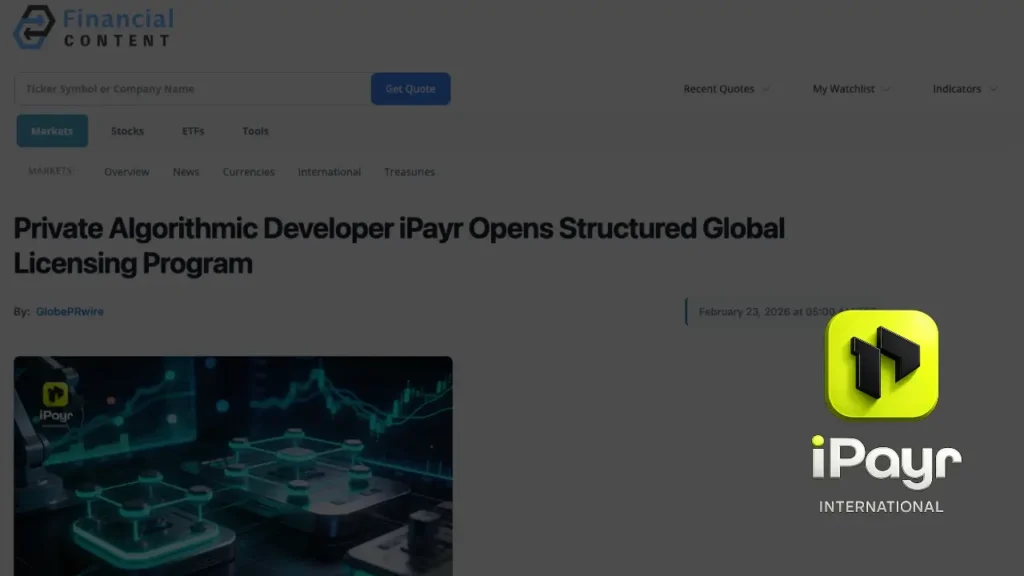Select Currencies from the Markets navigation

248,172
